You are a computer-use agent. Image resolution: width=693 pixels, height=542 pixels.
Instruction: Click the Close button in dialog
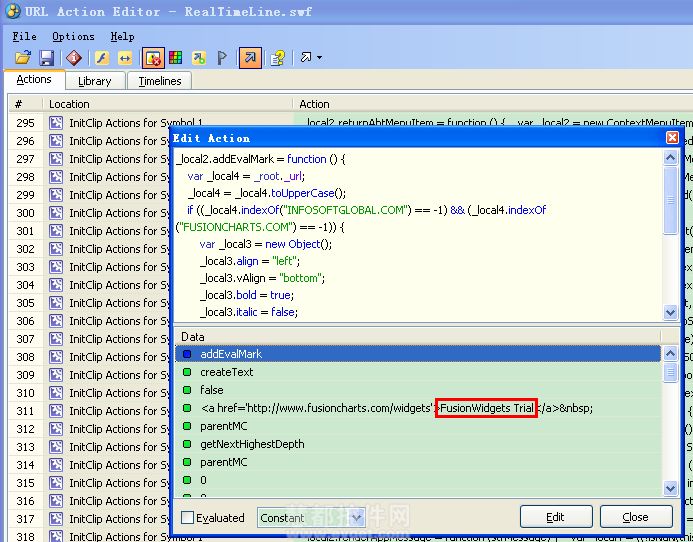pyautogui.click(x=636, y=517)
